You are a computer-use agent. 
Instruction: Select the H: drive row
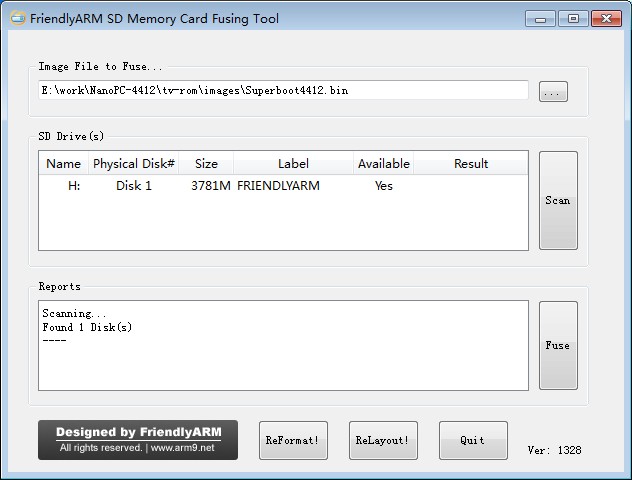(283, 185)
